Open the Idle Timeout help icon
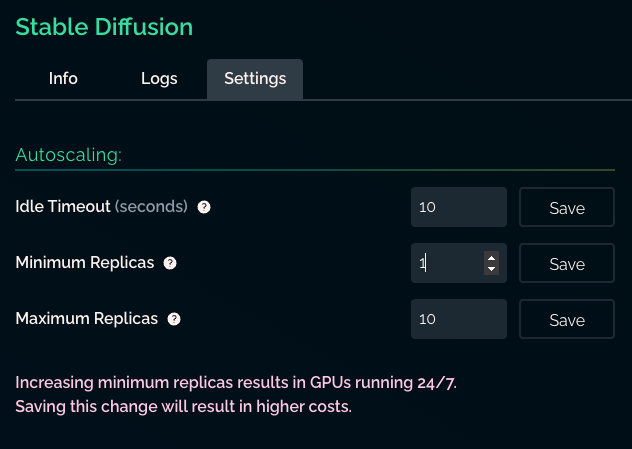 coord(204,207)
